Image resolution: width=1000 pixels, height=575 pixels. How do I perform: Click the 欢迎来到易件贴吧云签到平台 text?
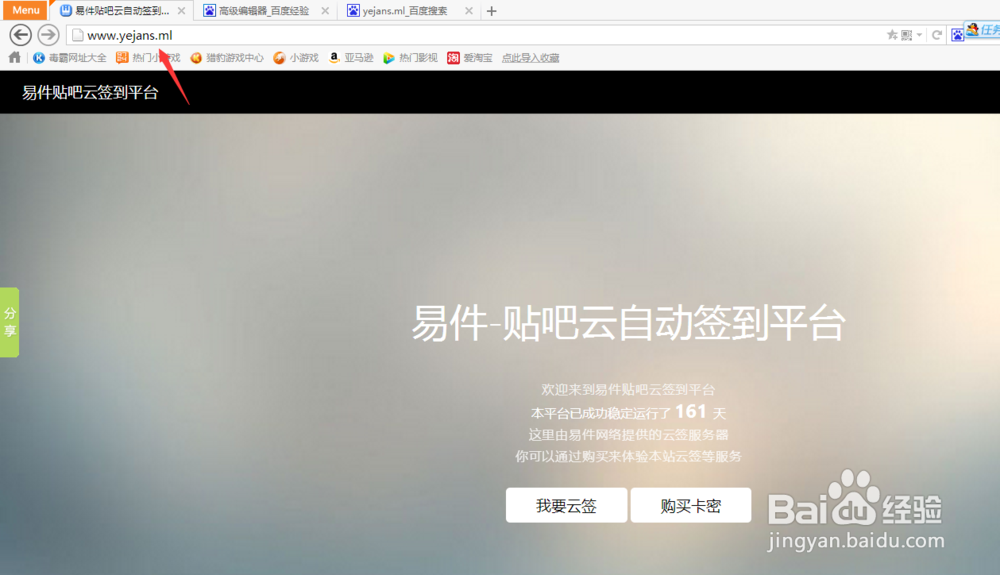point(628,389)
